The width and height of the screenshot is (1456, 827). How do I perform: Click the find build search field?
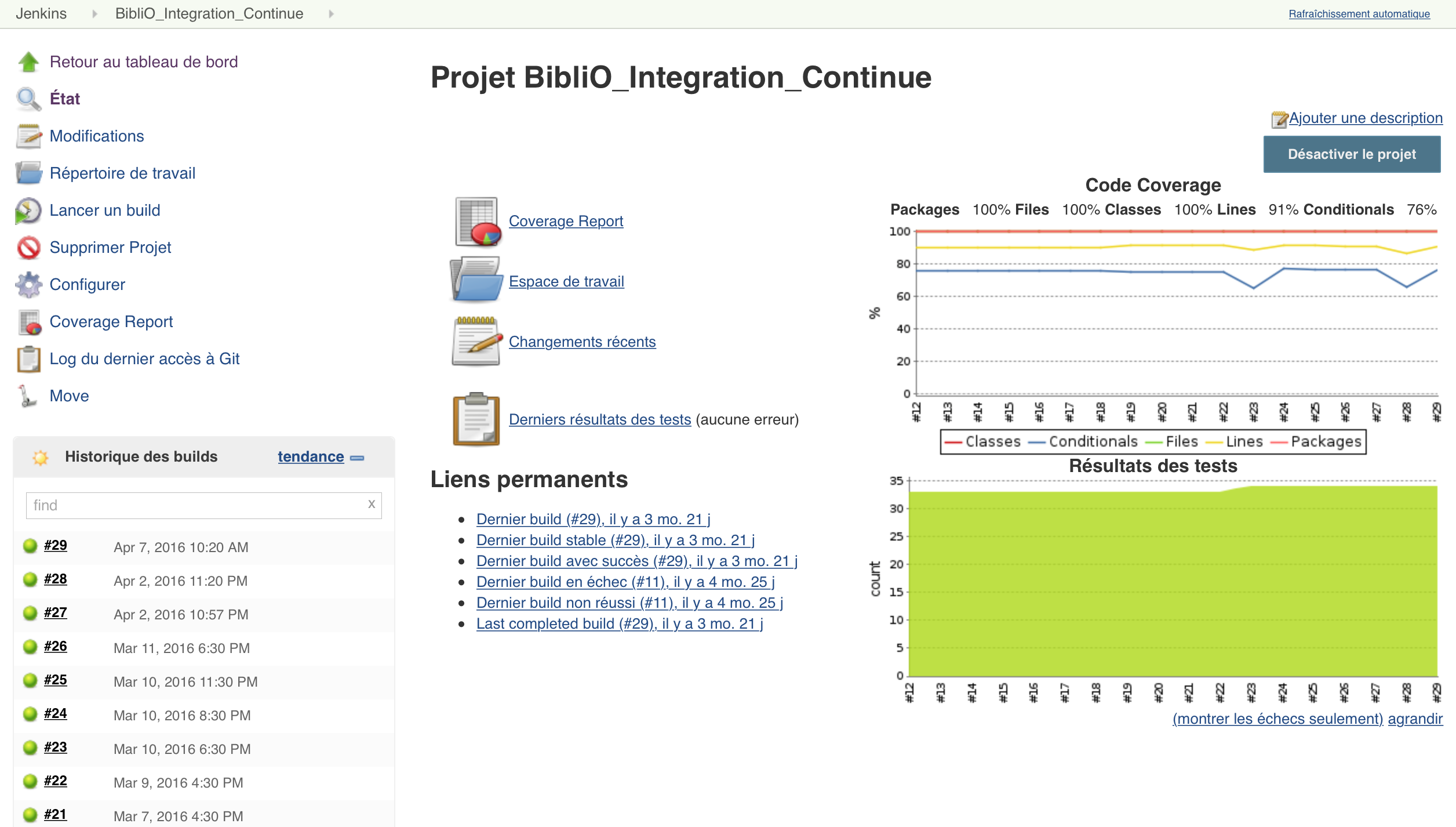click(203, 505)
